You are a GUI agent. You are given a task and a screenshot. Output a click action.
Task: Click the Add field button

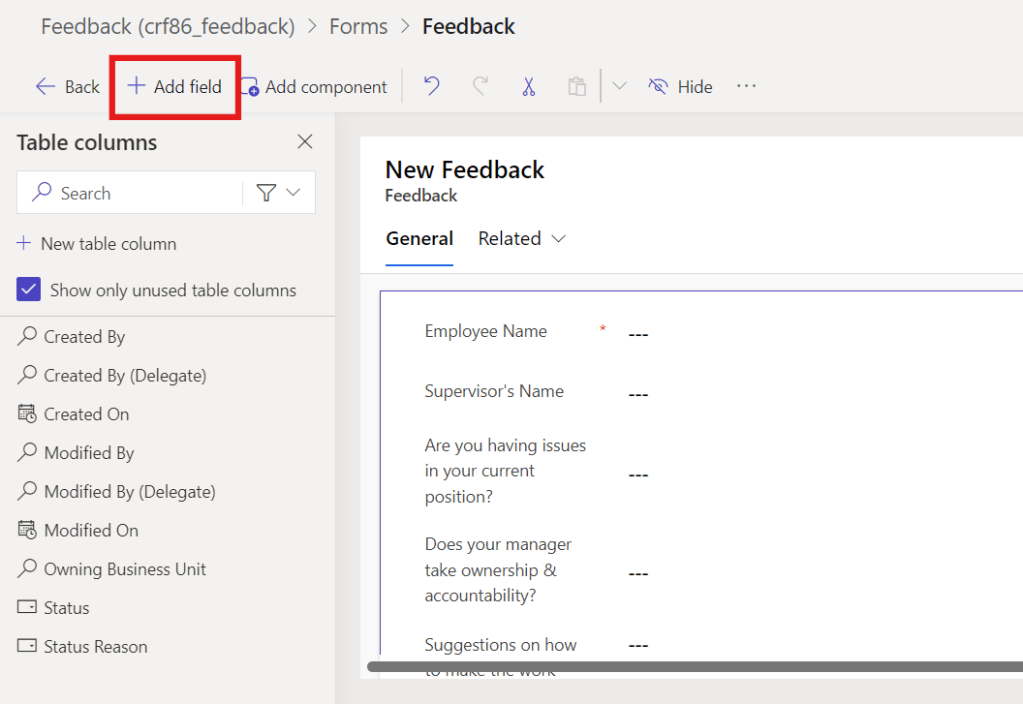click(x=175, y=87)
